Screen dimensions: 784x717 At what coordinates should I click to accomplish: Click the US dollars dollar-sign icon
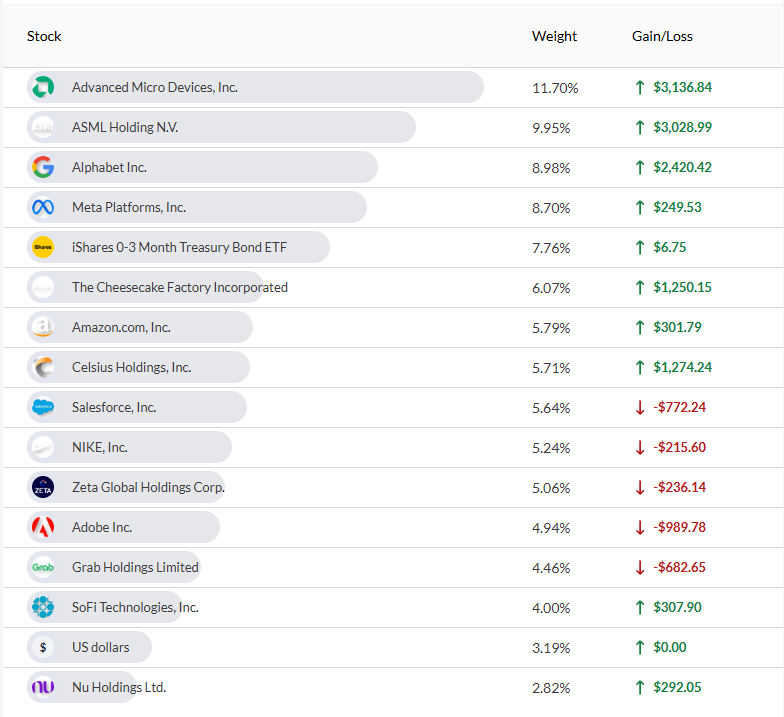coord(43,647)
